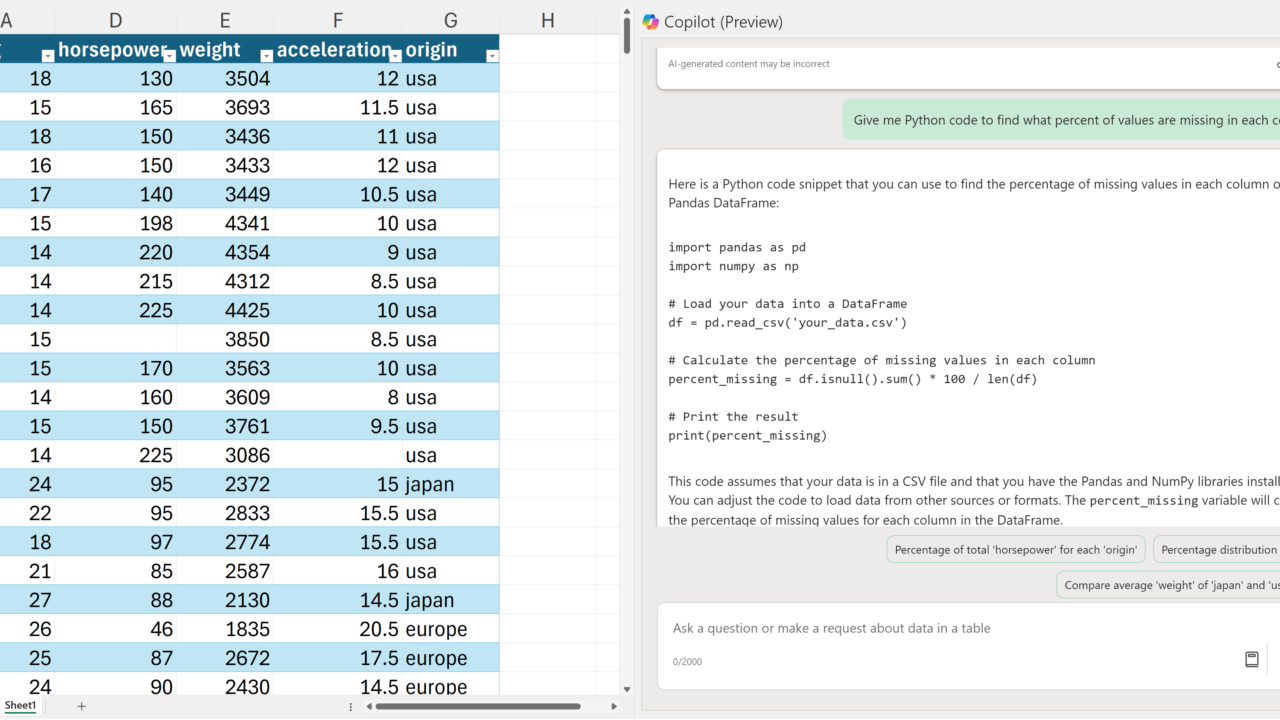The image size is (1280, 720).
Task: Select column D header
Action: click(116, 20)
